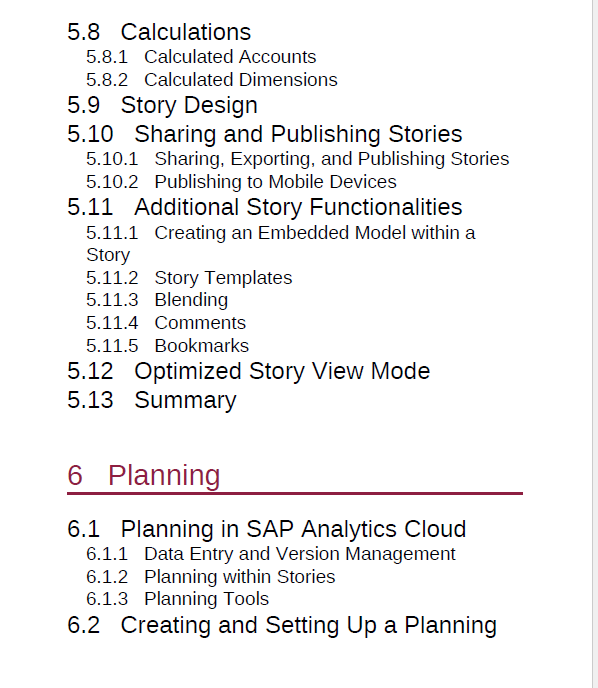Jump to 5.9 Story Design

pos(162,105)
